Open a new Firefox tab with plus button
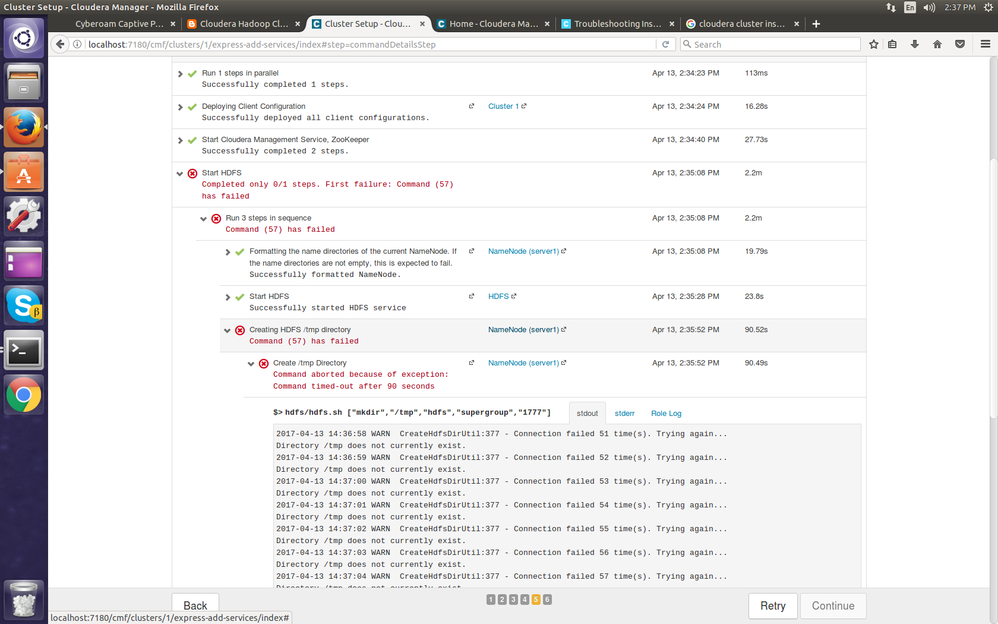Viewport: 998px width, 624px height. 816,23
